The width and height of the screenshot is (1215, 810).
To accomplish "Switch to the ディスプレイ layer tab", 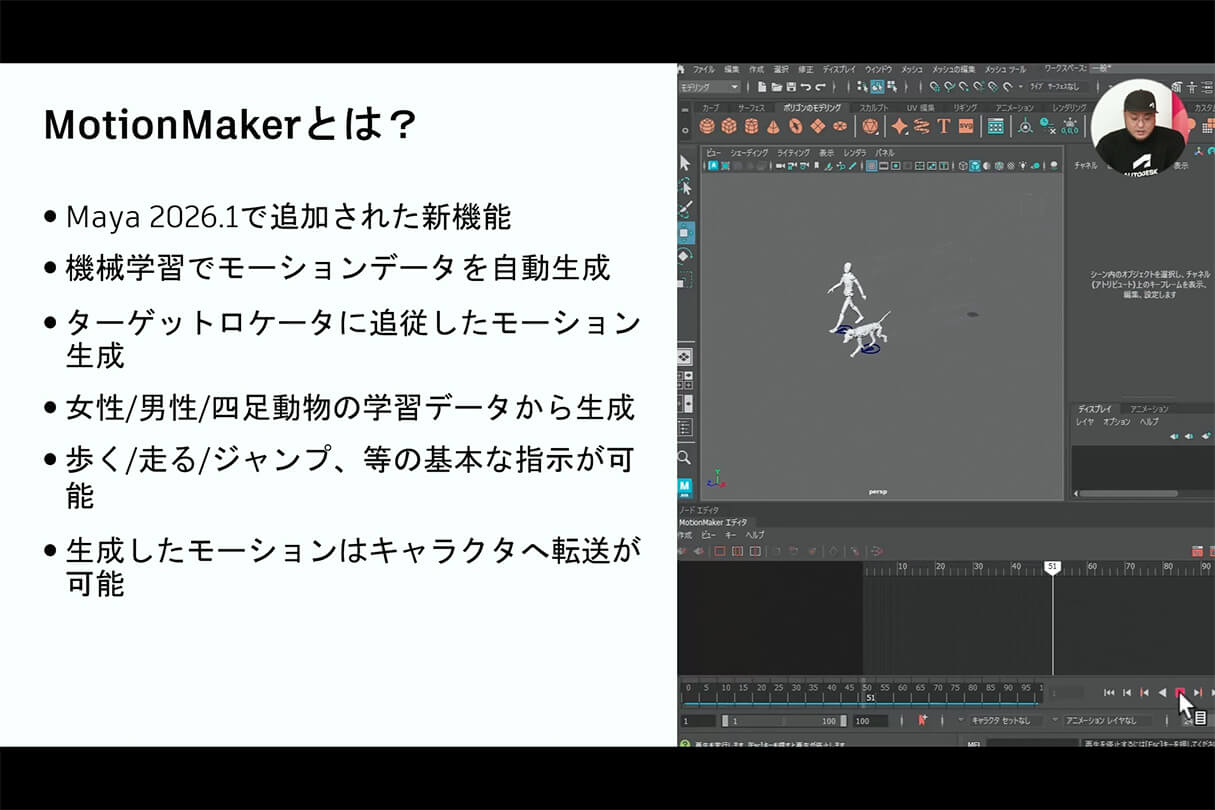I will (1094, 409).
